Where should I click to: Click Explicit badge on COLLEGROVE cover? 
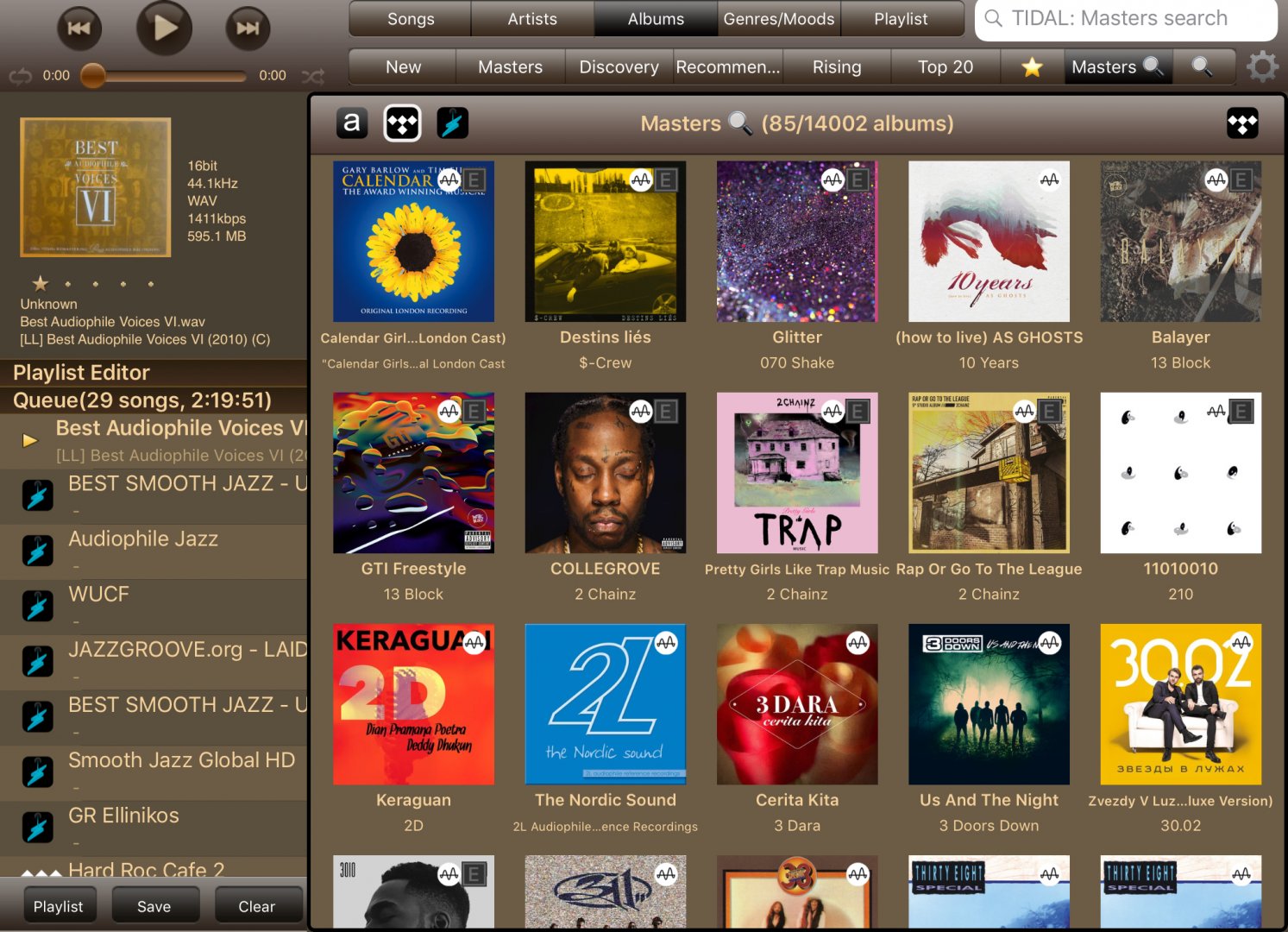click(665, 412)
